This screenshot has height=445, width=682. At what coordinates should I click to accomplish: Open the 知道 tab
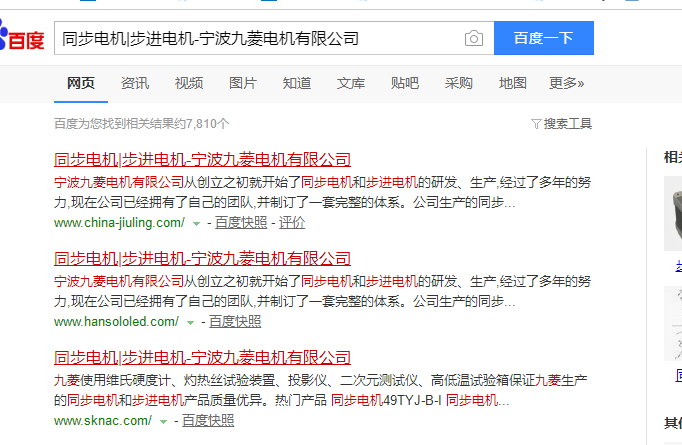297,83
